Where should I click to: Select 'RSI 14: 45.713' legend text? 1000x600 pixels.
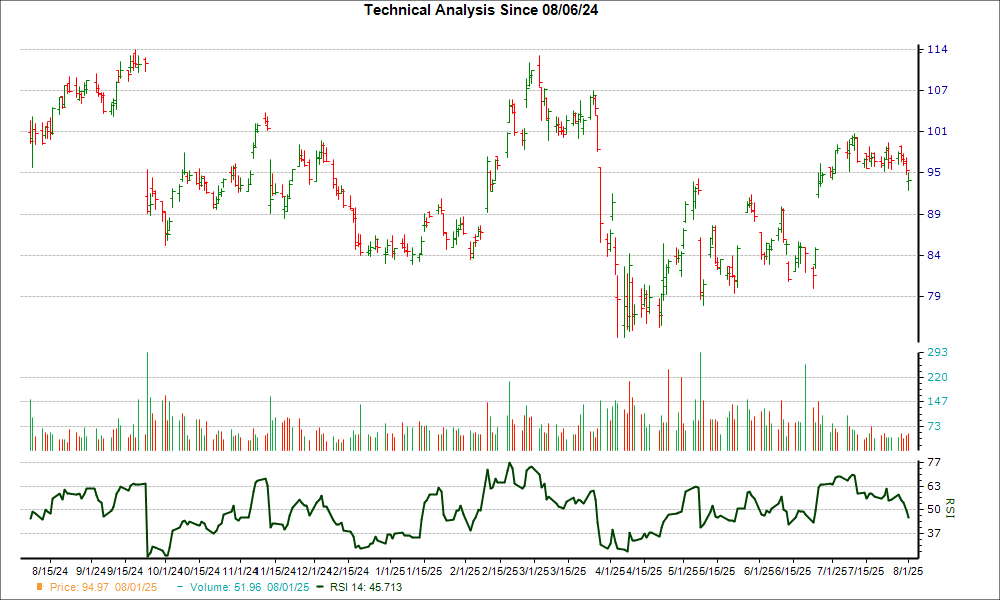click(366, 587)
